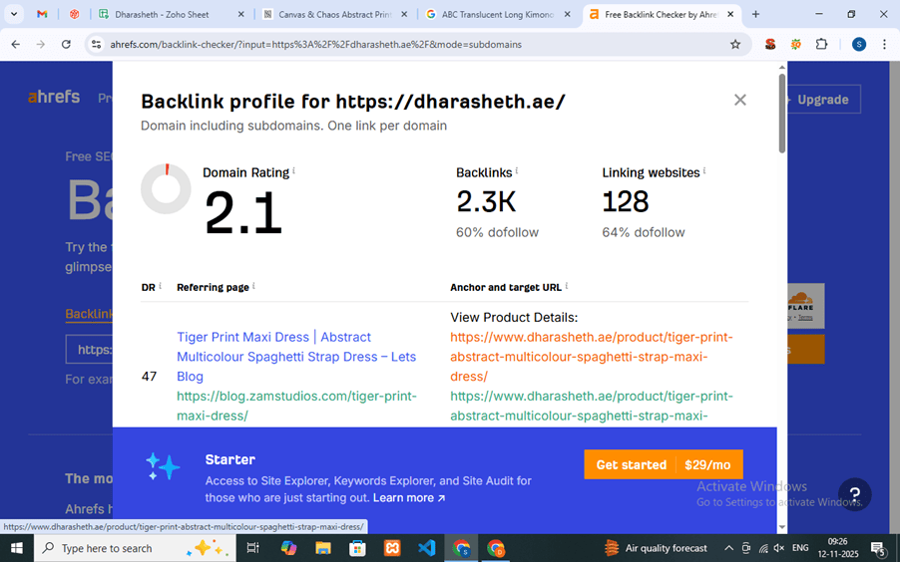Open volume control in system tray
This screenshot has height=562, width=900.
(x=779, y=548)
